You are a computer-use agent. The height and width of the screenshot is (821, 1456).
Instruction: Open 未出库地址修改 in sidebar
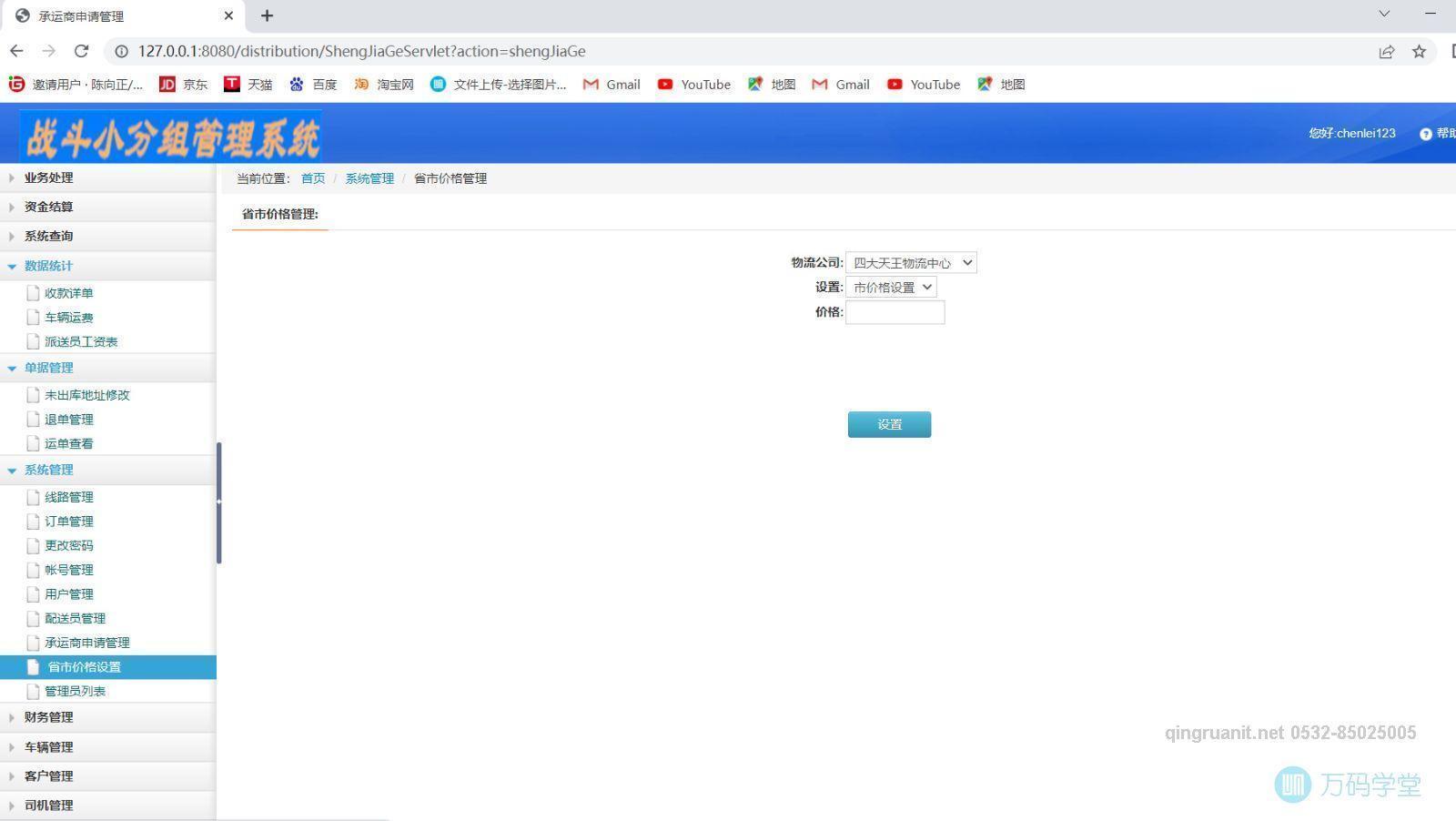tap(87, 395)
